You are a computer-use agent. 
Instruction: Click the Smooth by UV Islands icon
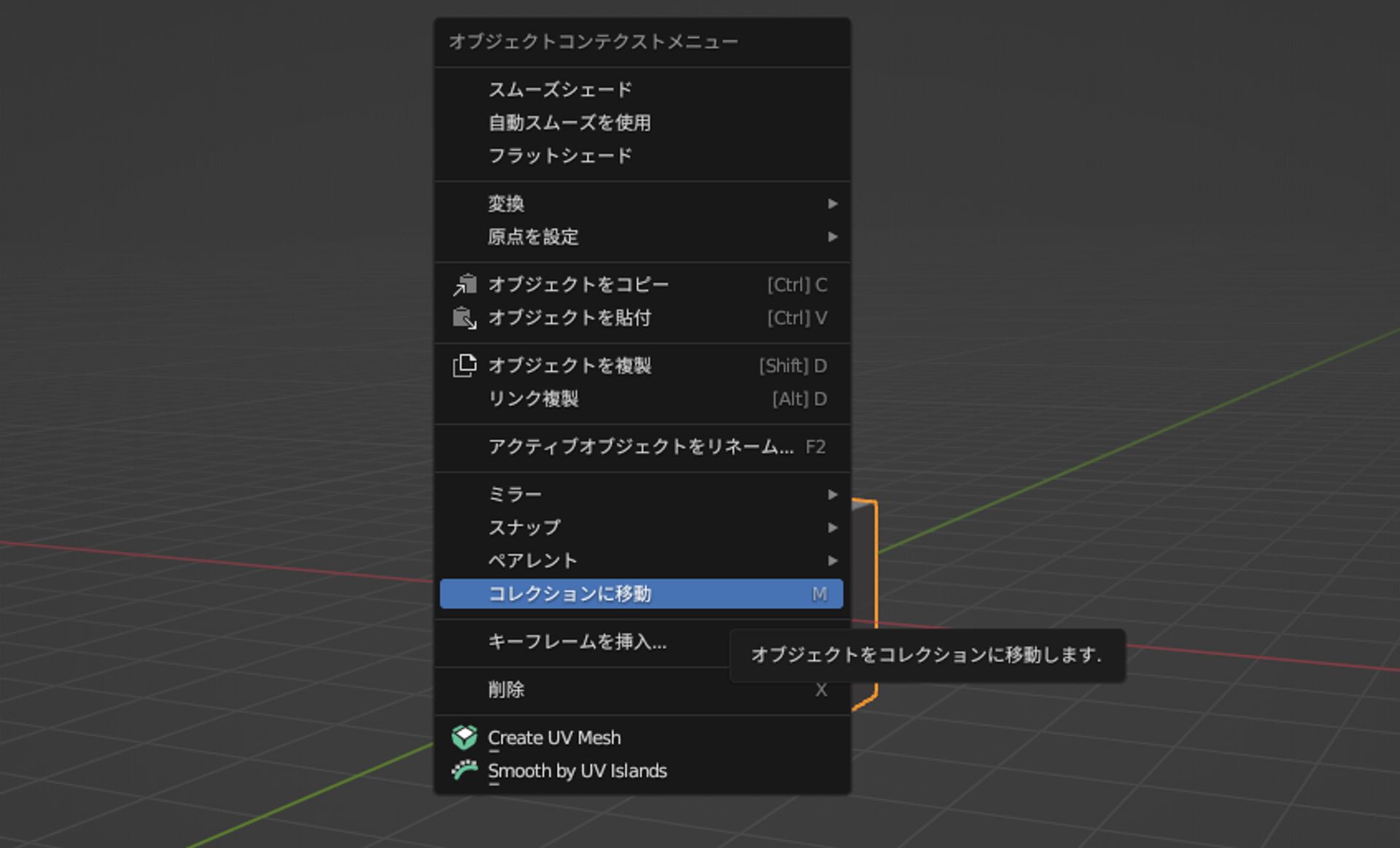click(464, 770)
